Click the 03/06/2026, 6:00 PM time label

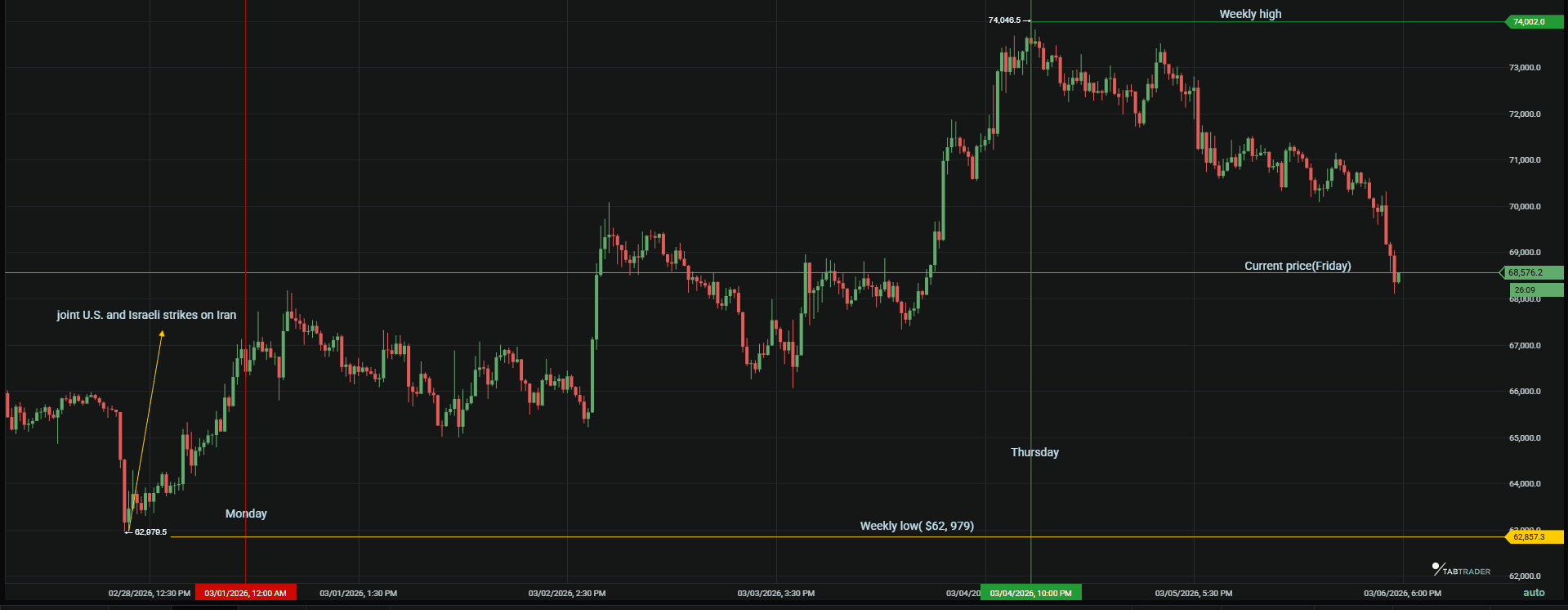click(1403, 594)
